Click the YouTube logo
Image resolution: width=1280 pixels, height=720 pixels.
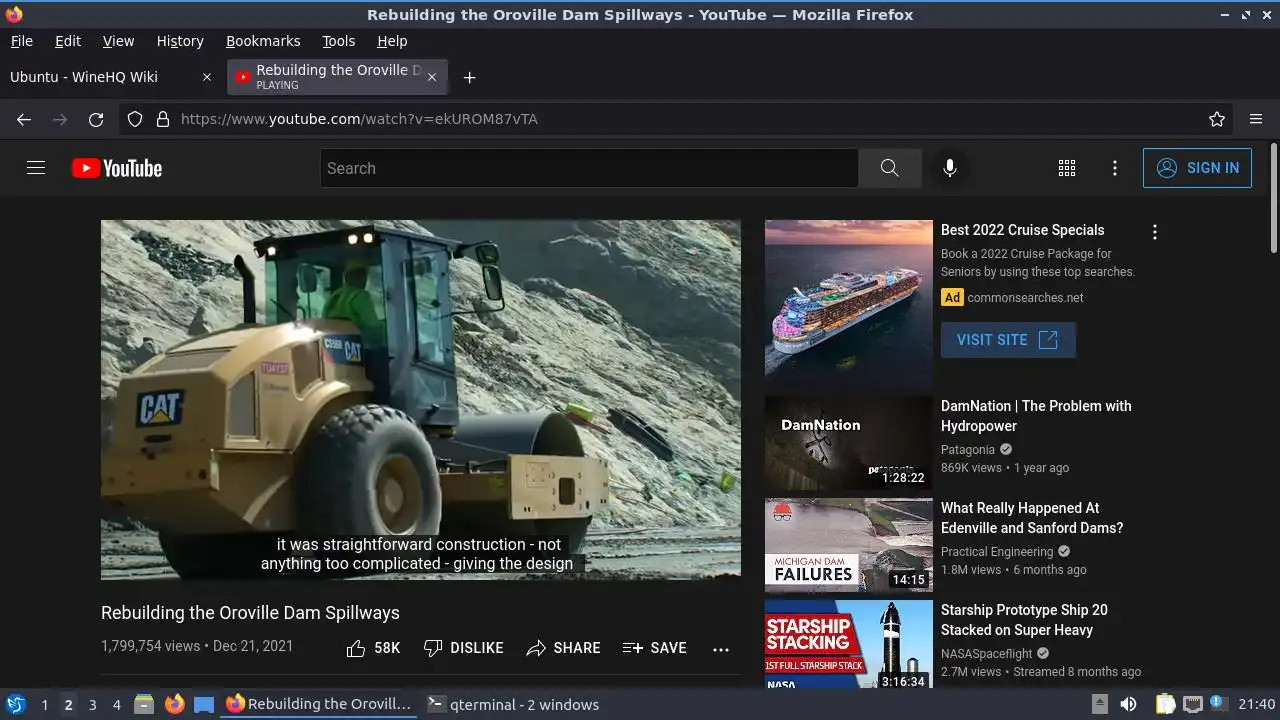pyautogui.click(x=117, y=168)
